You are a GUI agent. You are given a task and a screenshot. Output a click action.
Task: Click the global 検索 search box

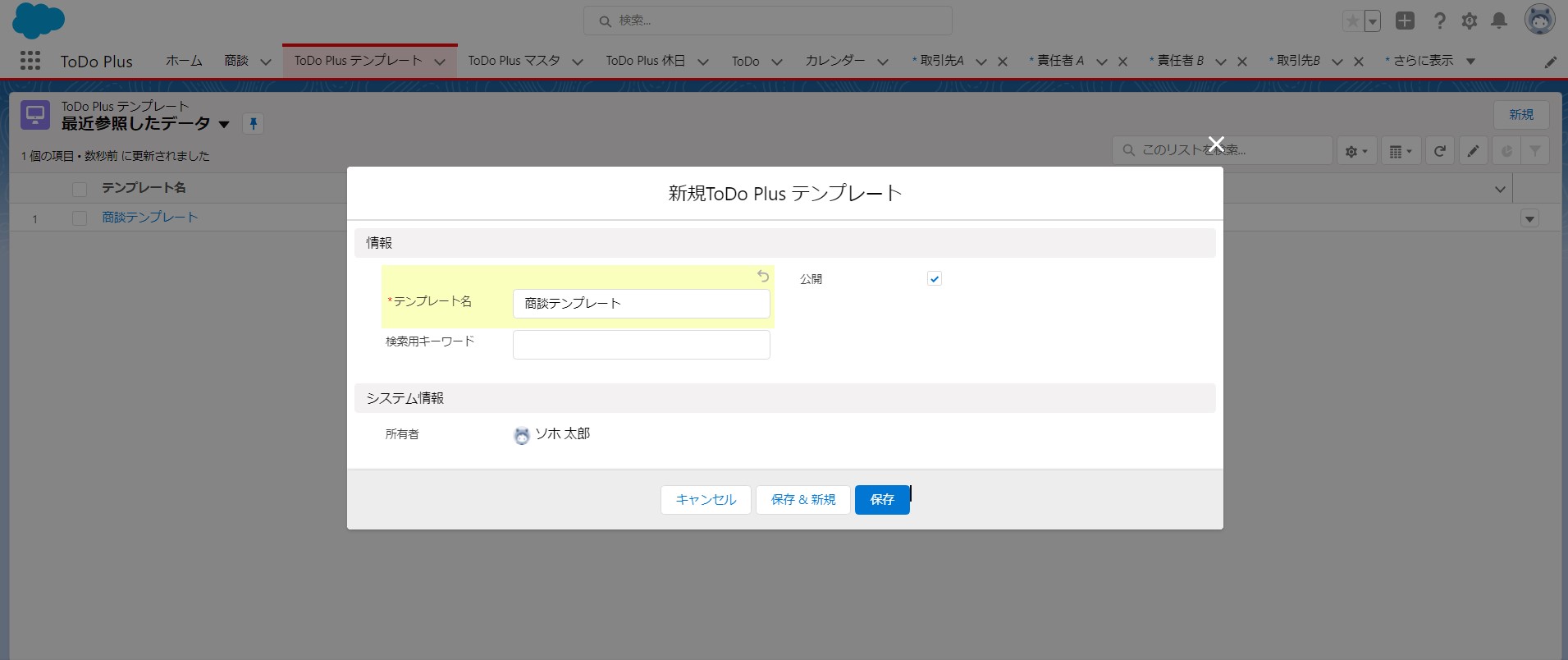[768, 21]
